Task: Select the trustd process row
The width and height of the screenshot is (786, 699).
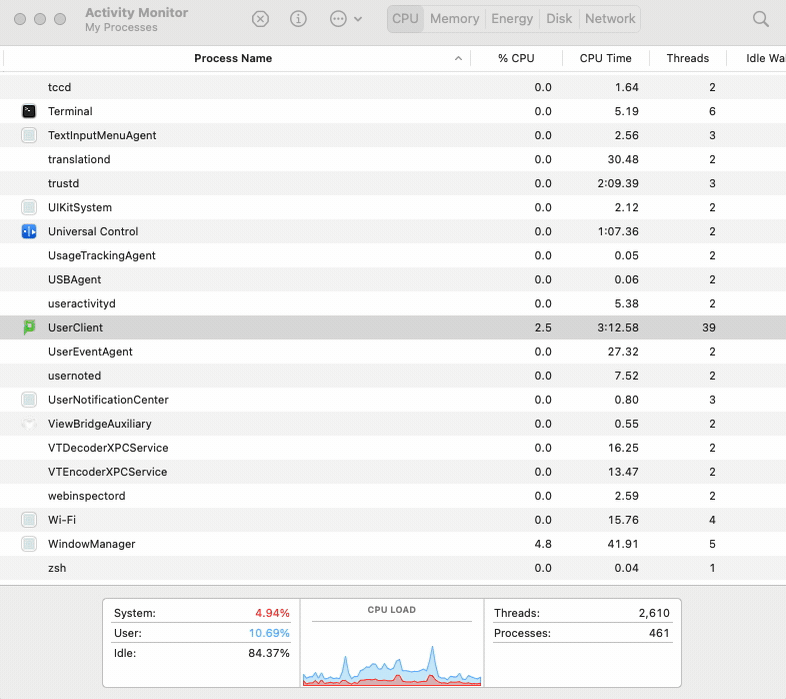Action: pyautogui.click(x=393, y=184)
